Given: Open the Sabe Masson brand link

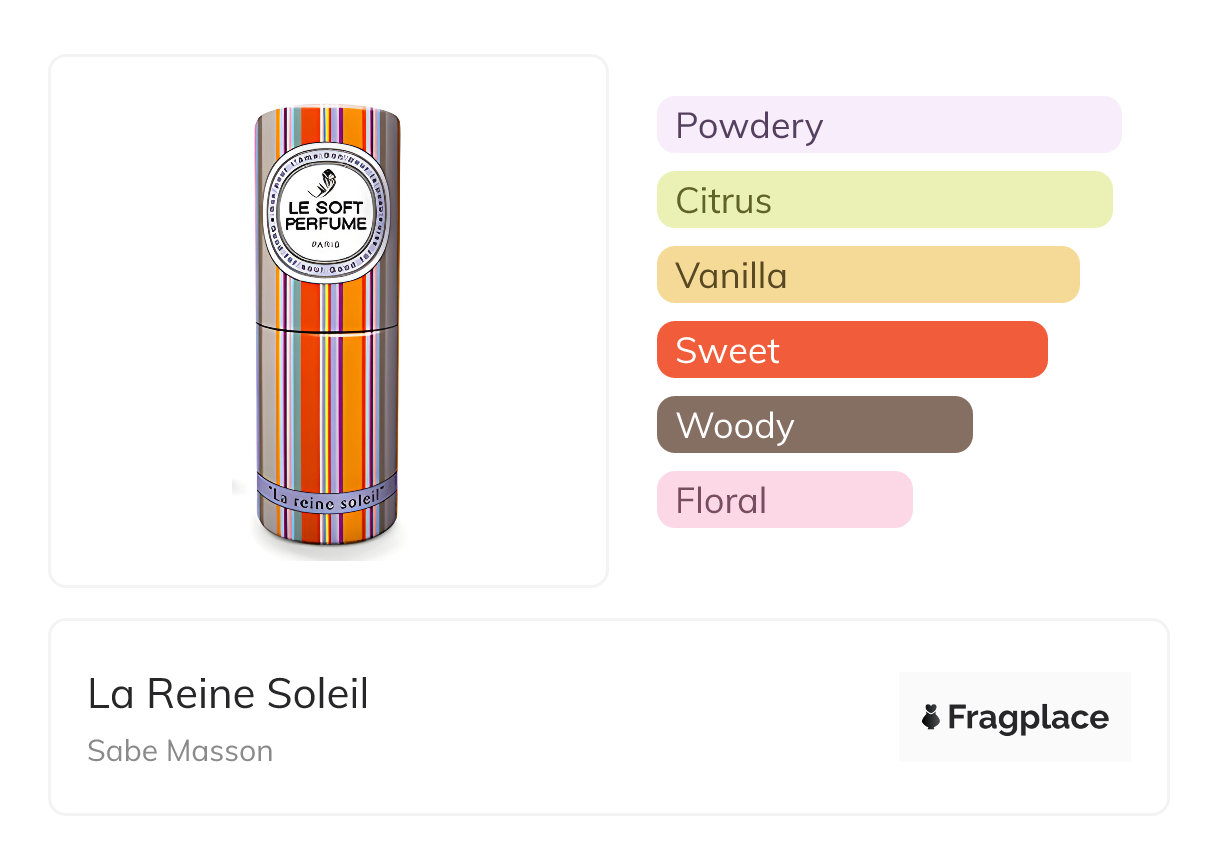Looking at the screenshot, I should click(180, 751).
